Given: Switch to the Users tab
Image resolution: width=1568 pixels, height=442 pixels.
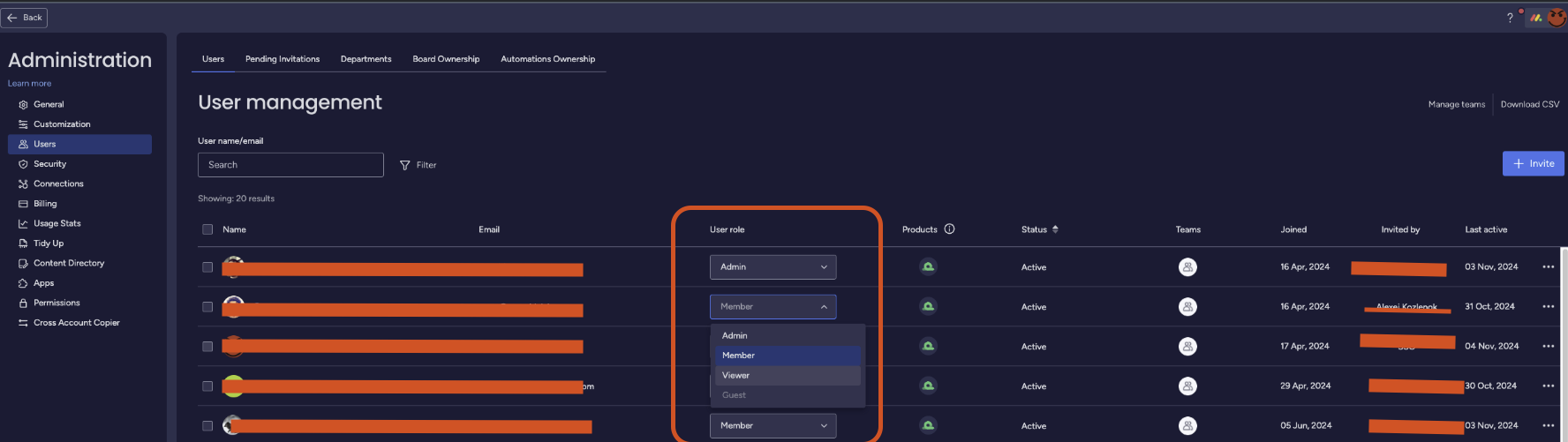Looking at the screenshot, I should [213, 59].
